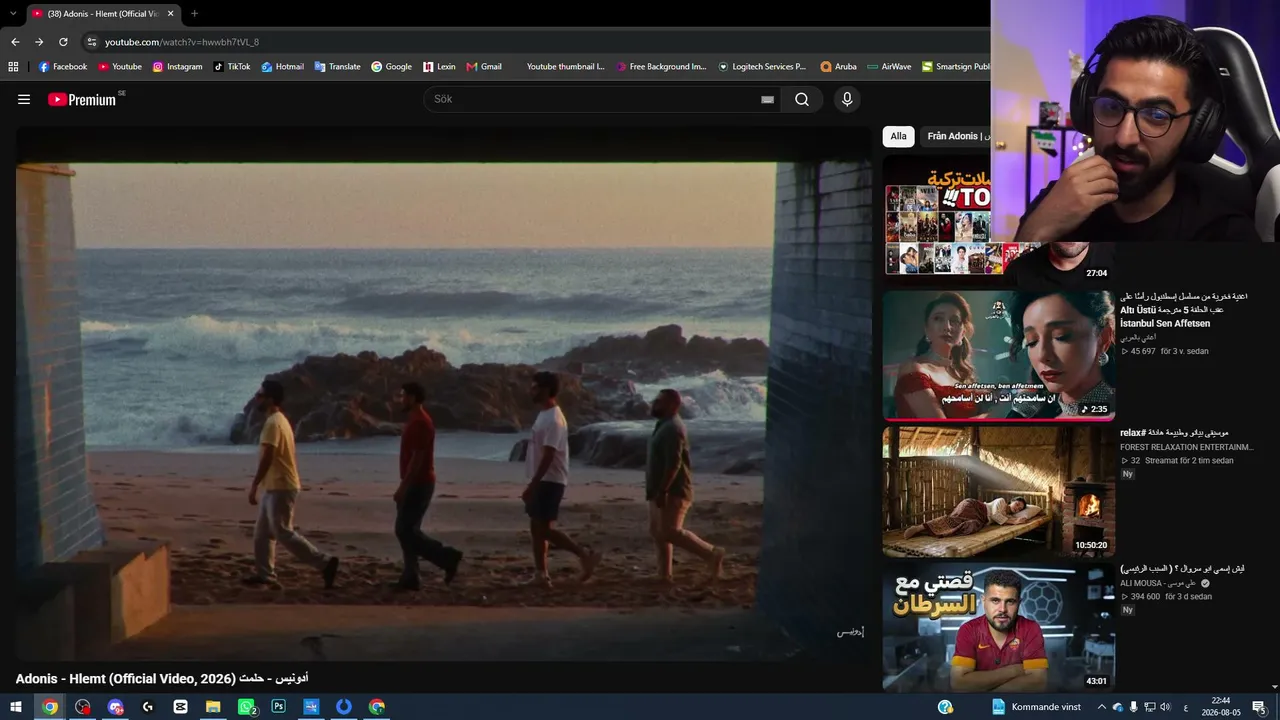Go forward with browser forward arrow
Viewport: 1280px width, 720px height.
tap(39, 42)
